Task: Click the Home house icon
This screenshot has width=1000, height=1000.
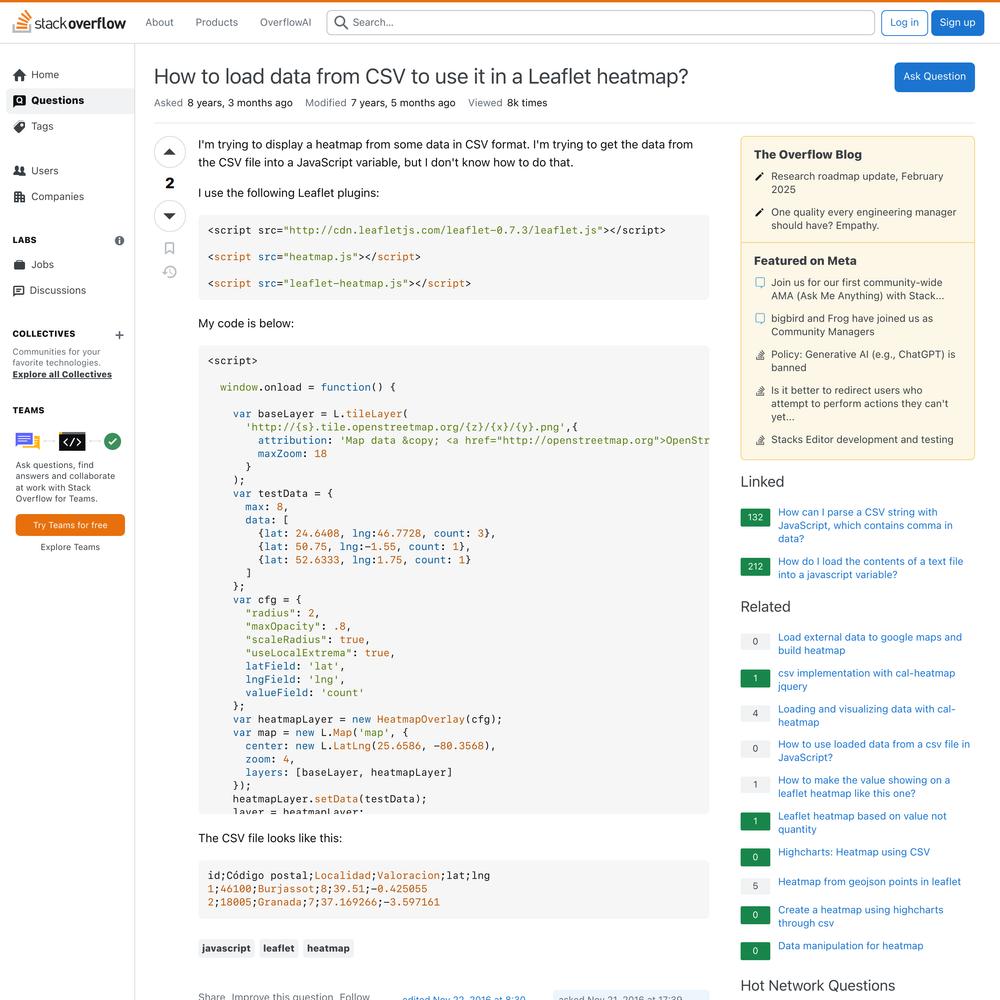Action: [20, 75]
